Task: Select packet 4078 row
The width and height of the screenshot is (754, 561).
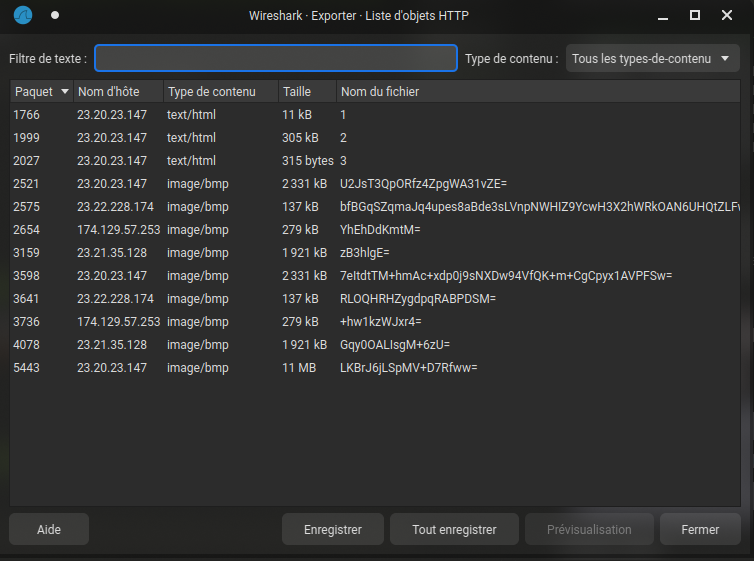Action: [x=375, y=345]
